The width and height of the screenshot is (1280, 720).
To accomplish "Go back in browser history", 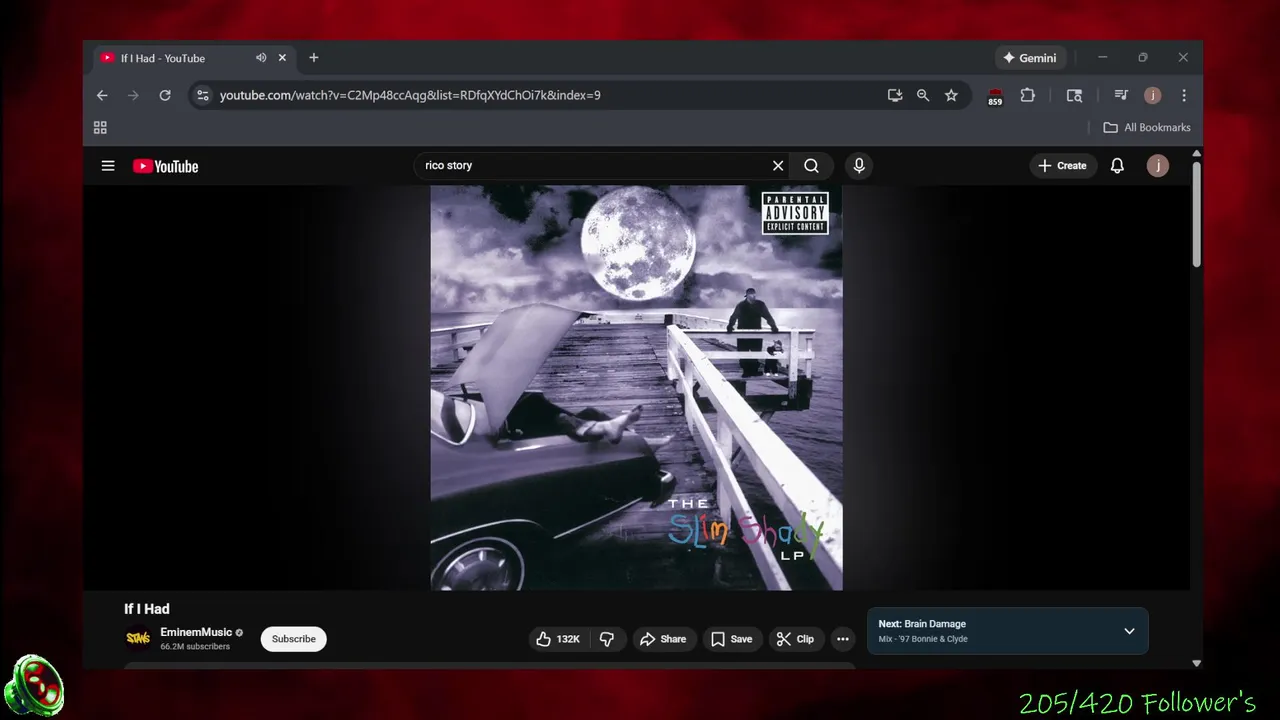I will point(102,95).
